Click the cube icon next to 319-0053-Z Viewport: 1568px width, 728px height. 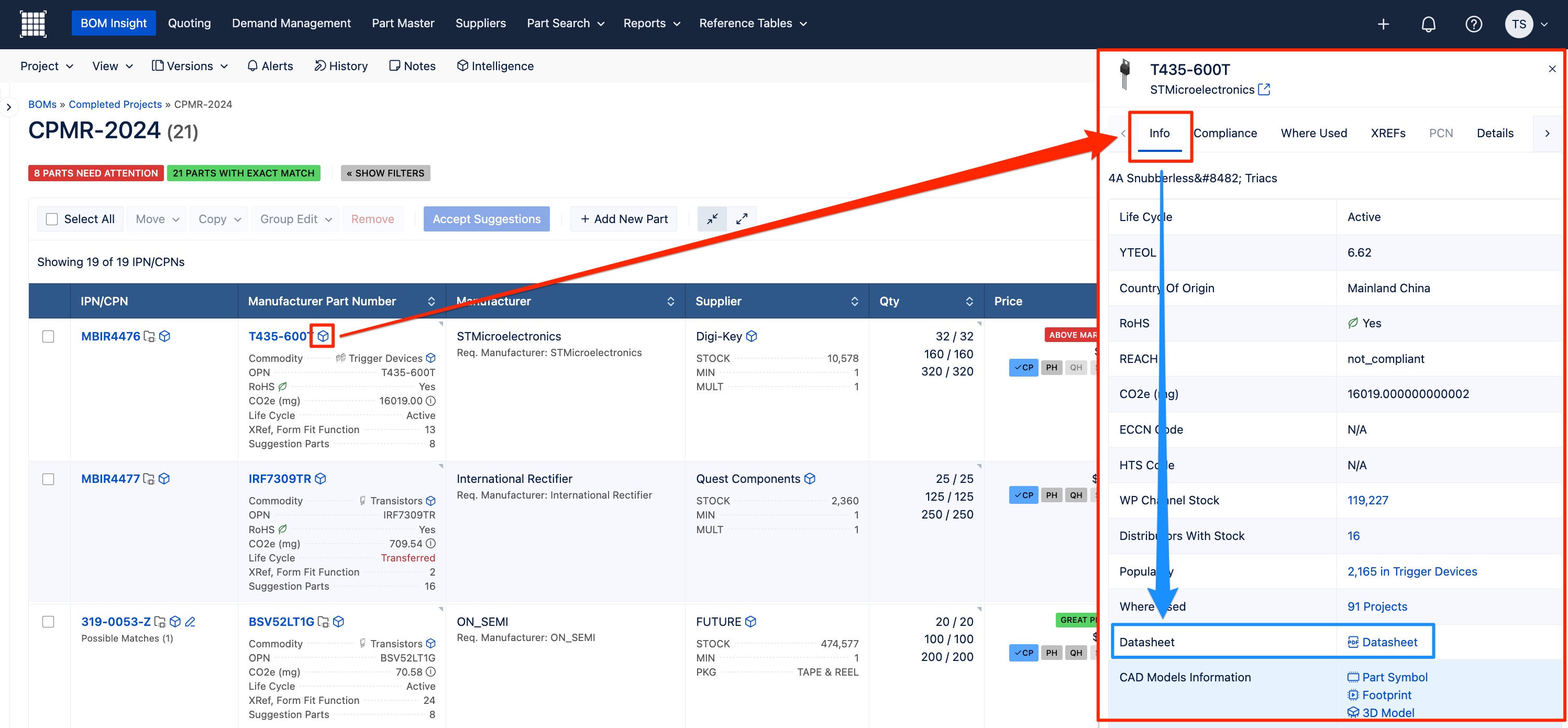pyautogui.click(x=175, y=621)
